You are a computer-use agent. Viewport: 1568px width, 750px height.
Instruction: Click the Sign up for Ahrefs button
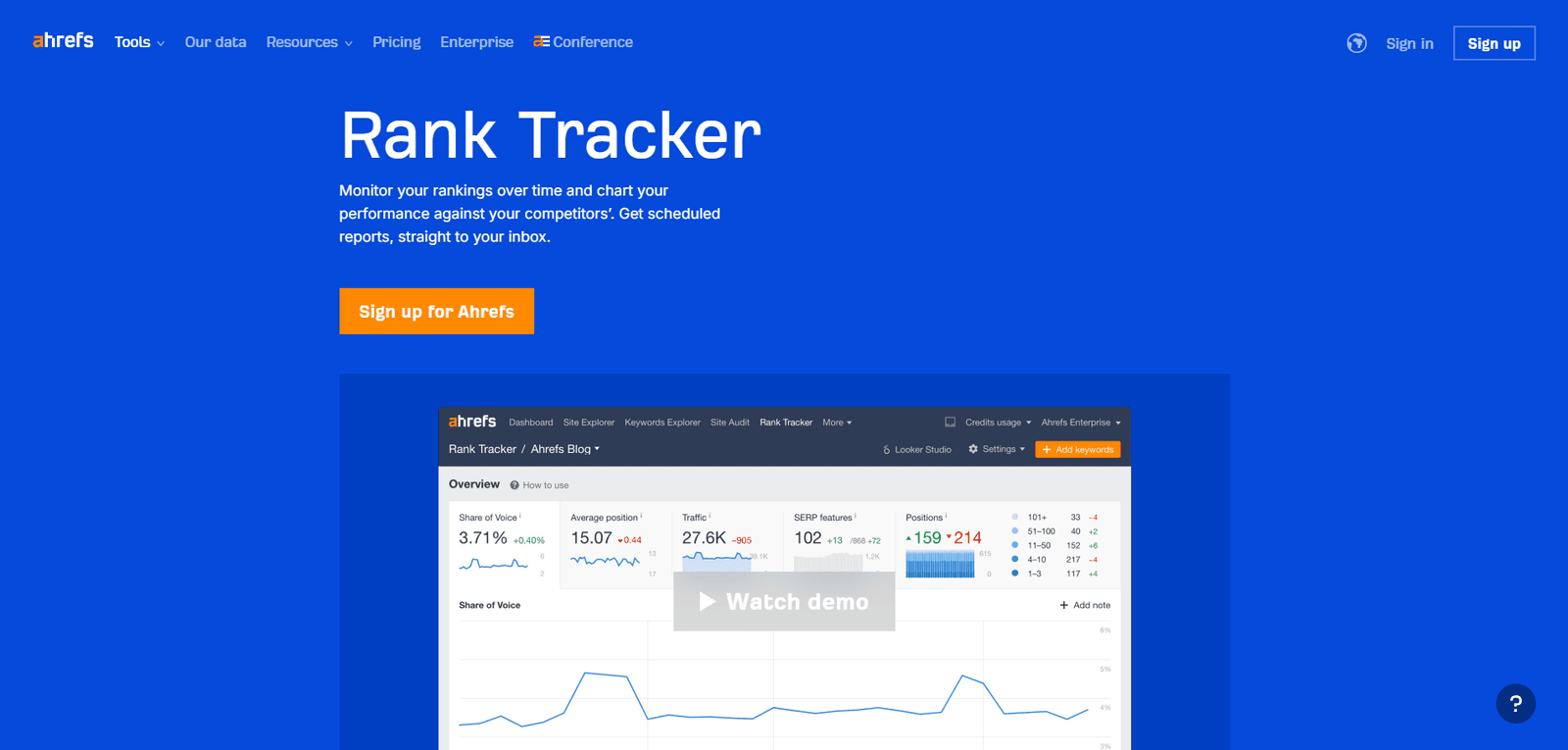(x=437, y=311)
